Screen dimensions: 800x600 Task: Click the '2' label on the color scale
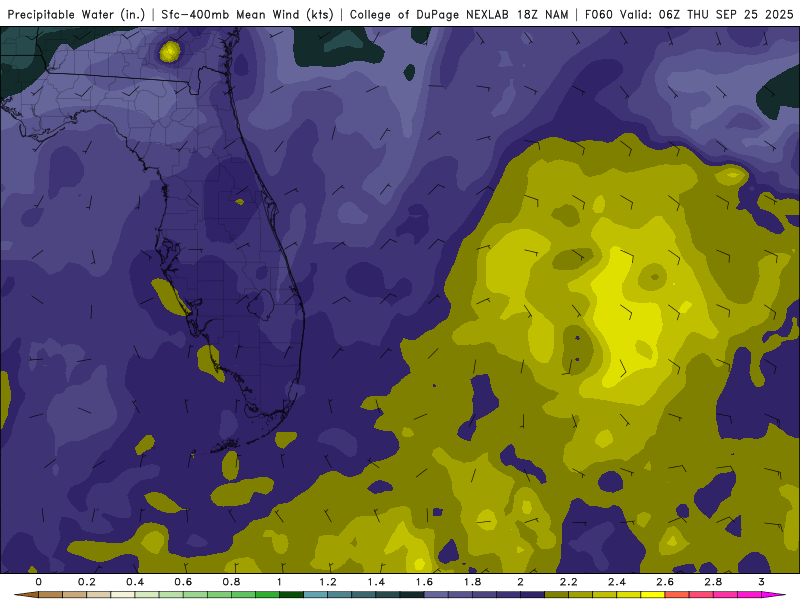coord(520,582)
